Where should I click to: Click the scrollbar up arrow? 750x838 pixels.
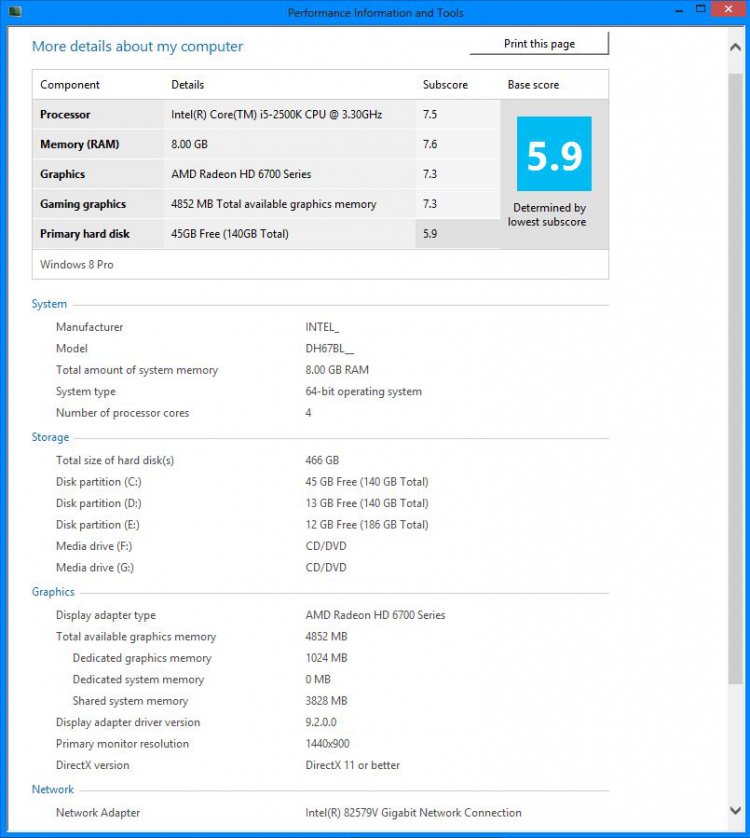[x=736, y=47]
